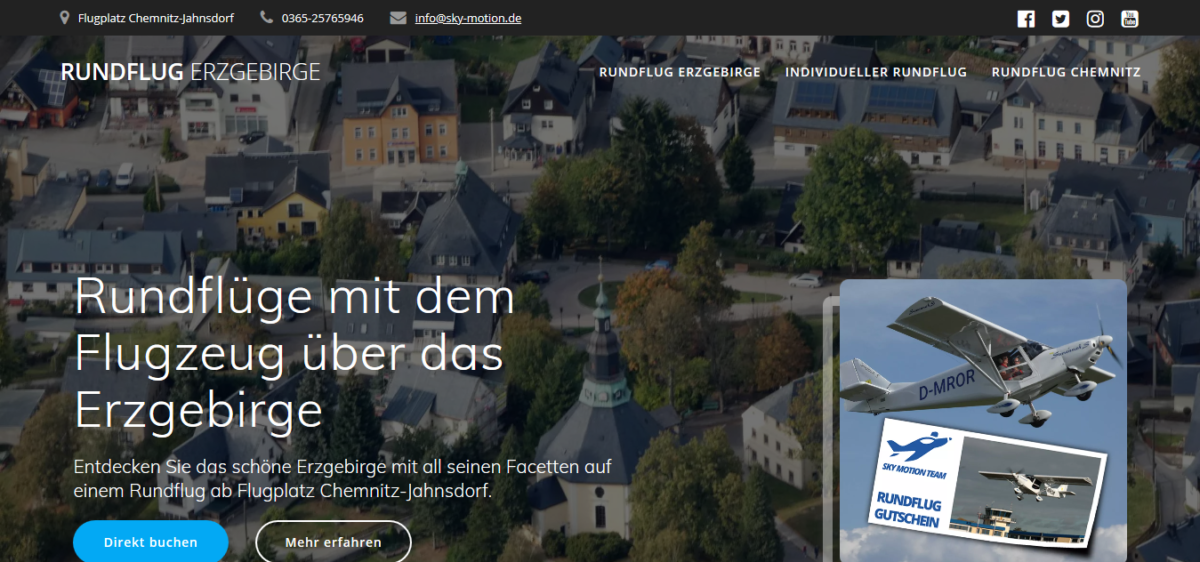The width and height of the screenshot is (1200, 562).
Task: Click the RUNDFLUG ERZGEBIRGE site logo
Action: (191, 72)
